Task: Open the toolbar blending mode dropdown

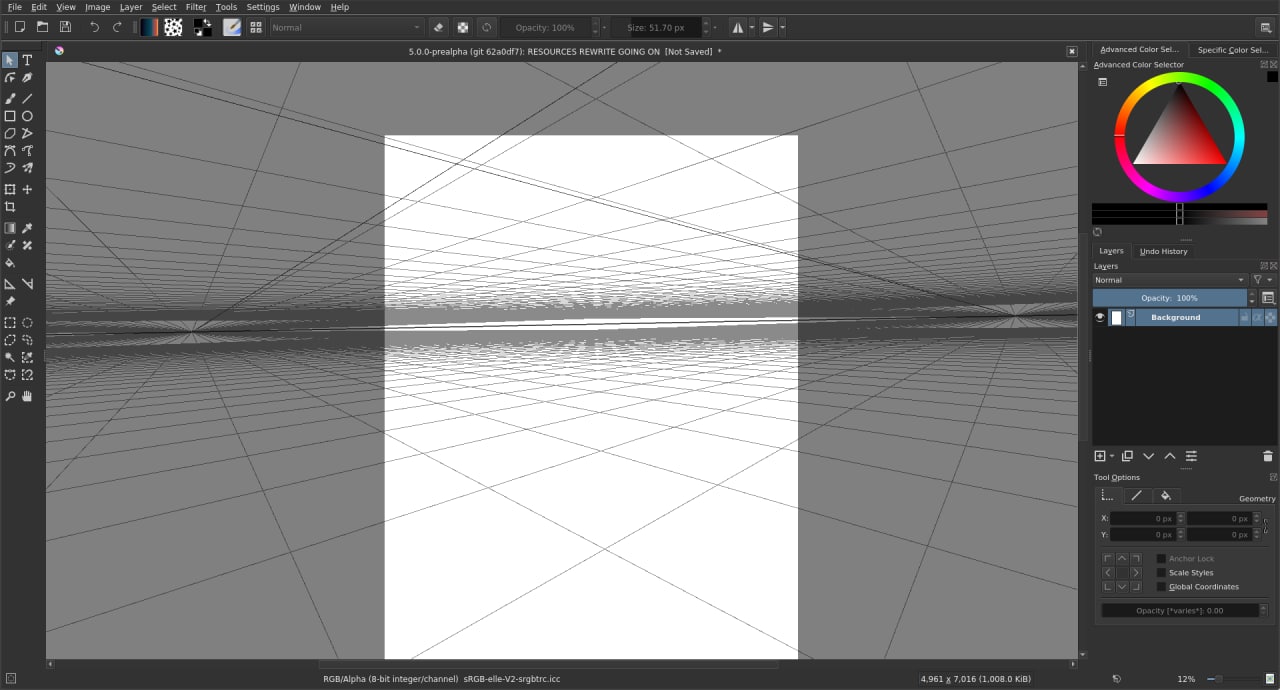Action: coord(347,27)
